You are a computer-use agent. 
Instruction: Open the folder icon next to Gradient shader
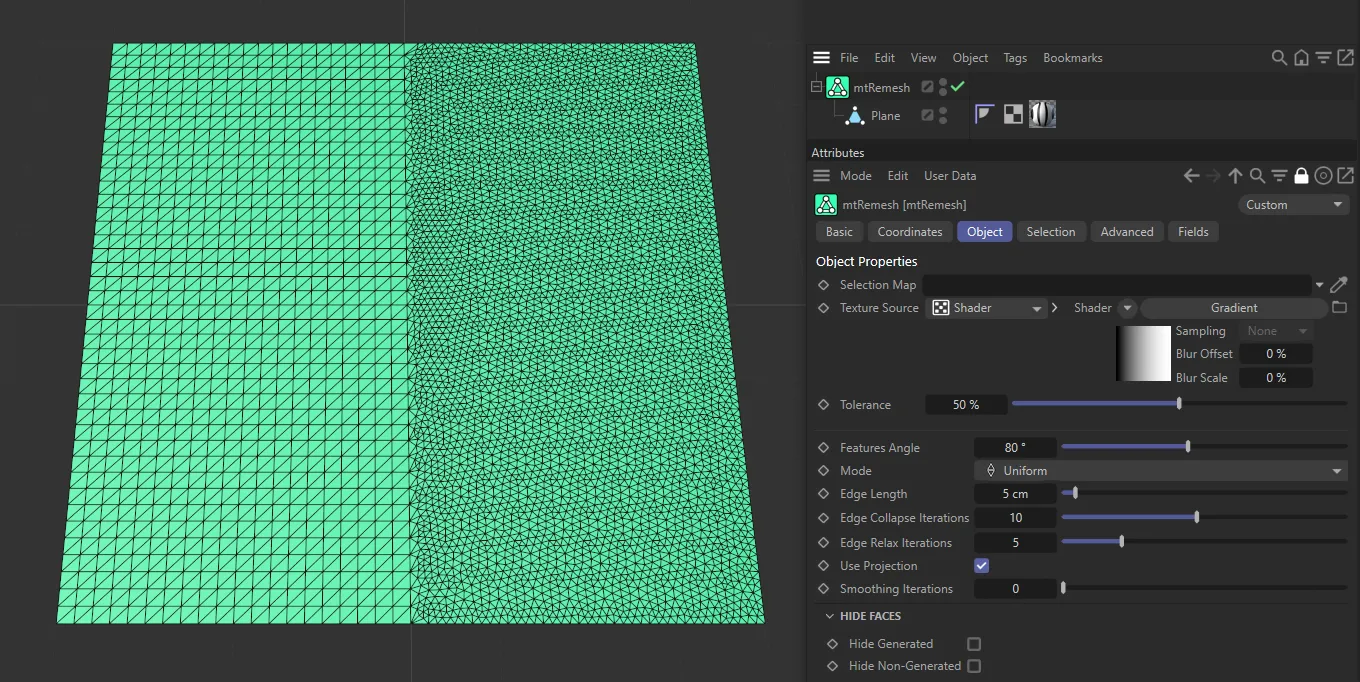pyautogui.click(x=1339, y=307)
